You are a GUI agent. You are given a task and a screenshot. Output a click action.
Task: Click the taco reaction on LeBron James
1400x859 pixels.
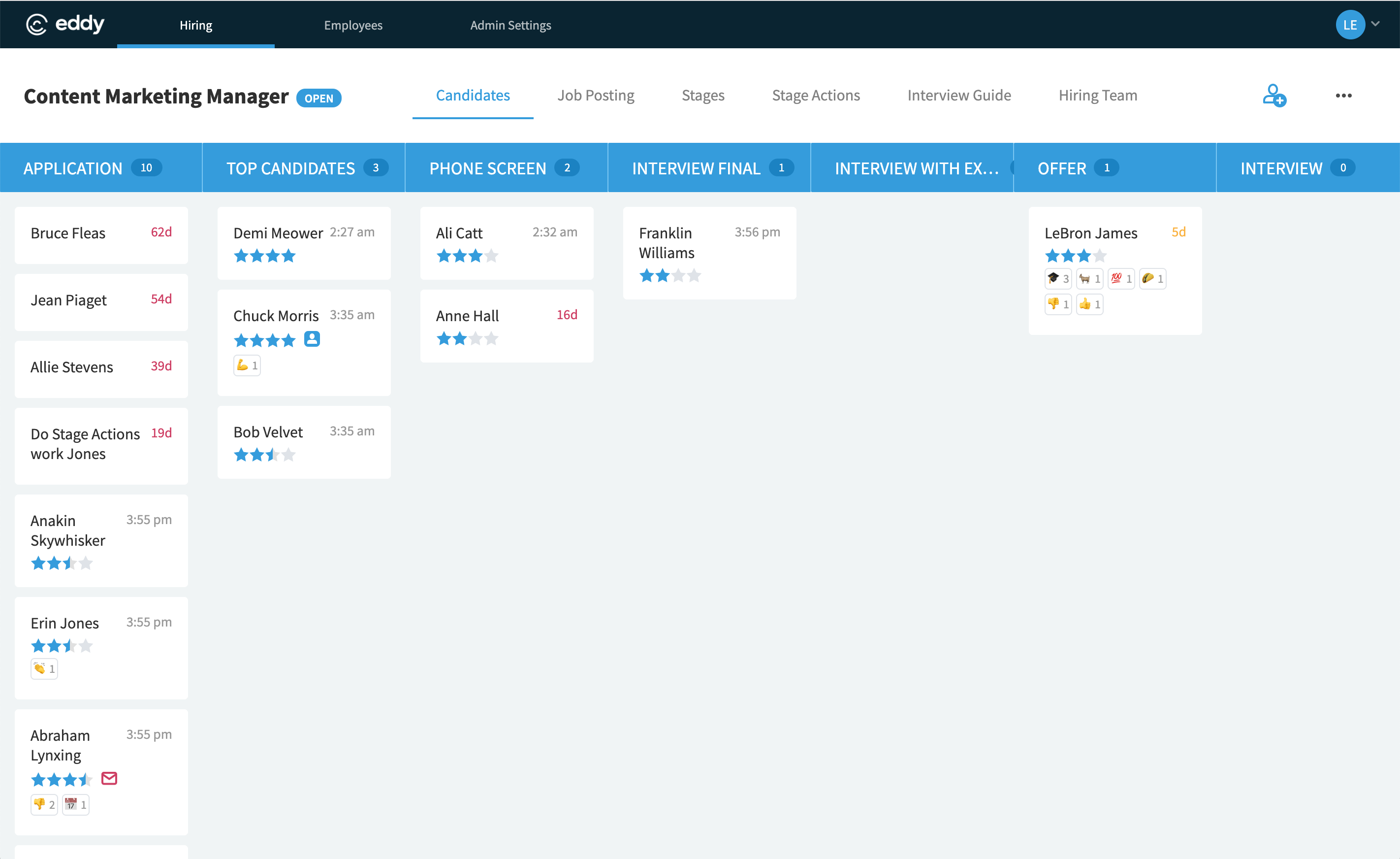pos(1152,279)
